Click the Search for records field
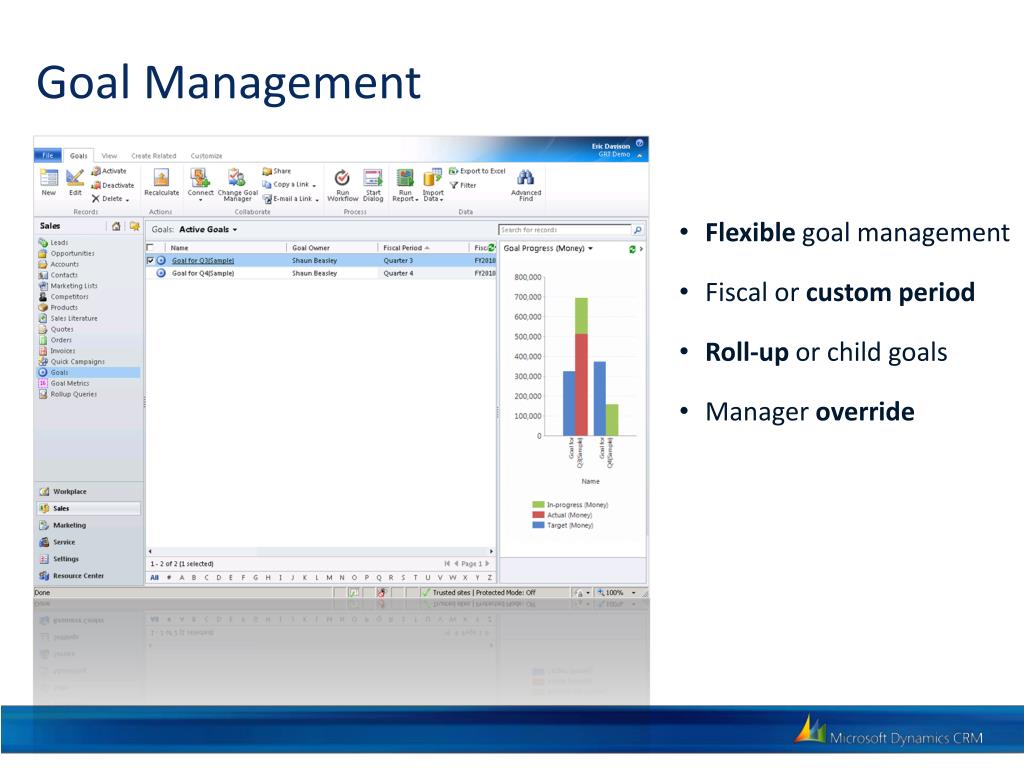The width and height of the screenshot is (1024, 768). pyautogui.click(x=565, y=230)
